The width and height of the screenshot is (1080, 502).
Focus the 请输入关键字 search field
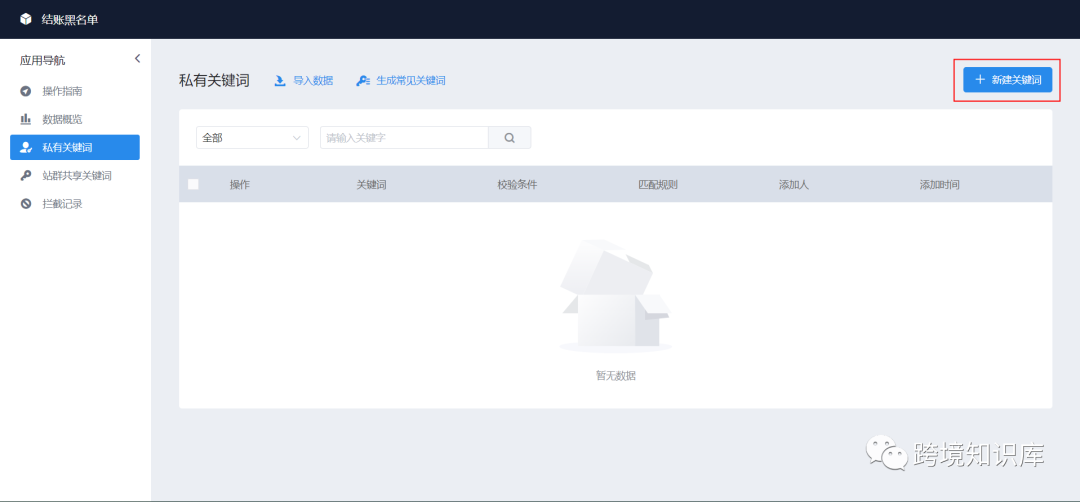tap(404, 138)
